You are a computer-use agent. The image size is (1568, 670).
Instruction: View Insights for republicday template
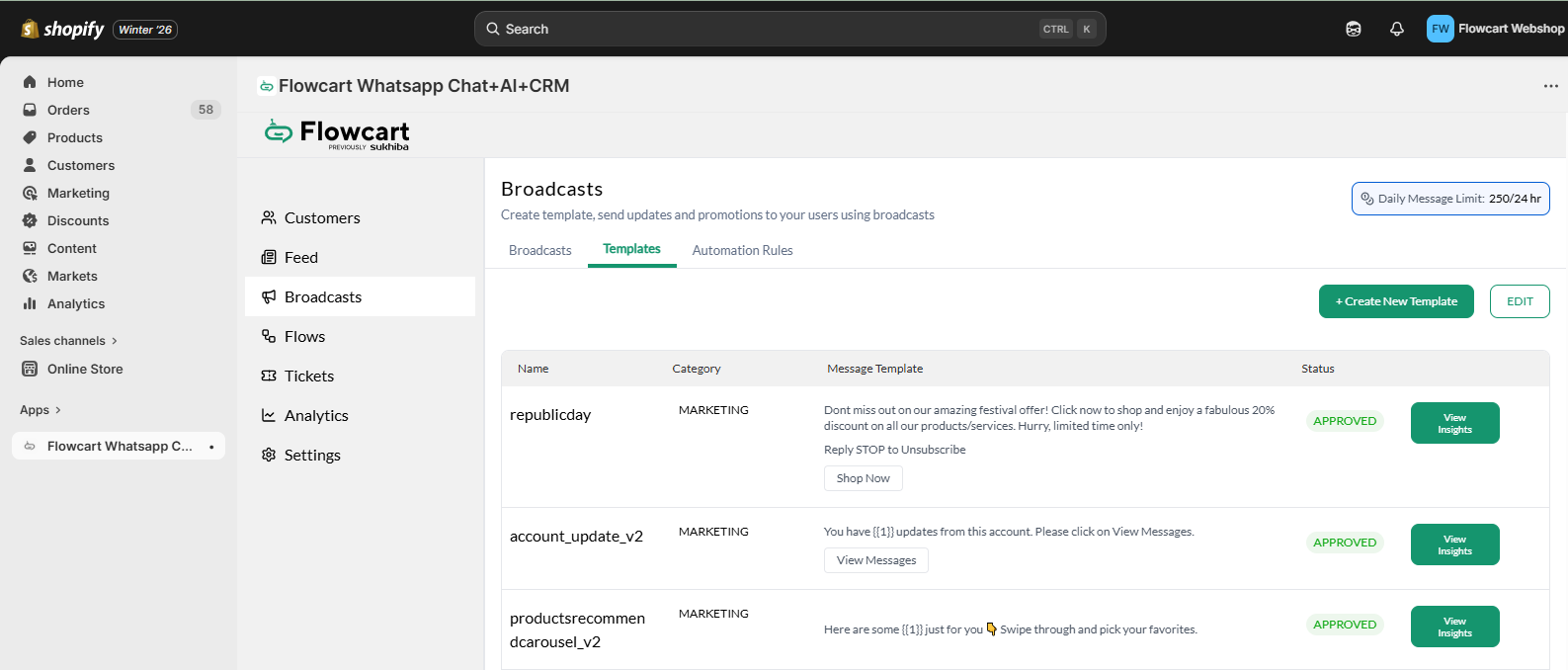point(1454,423)
